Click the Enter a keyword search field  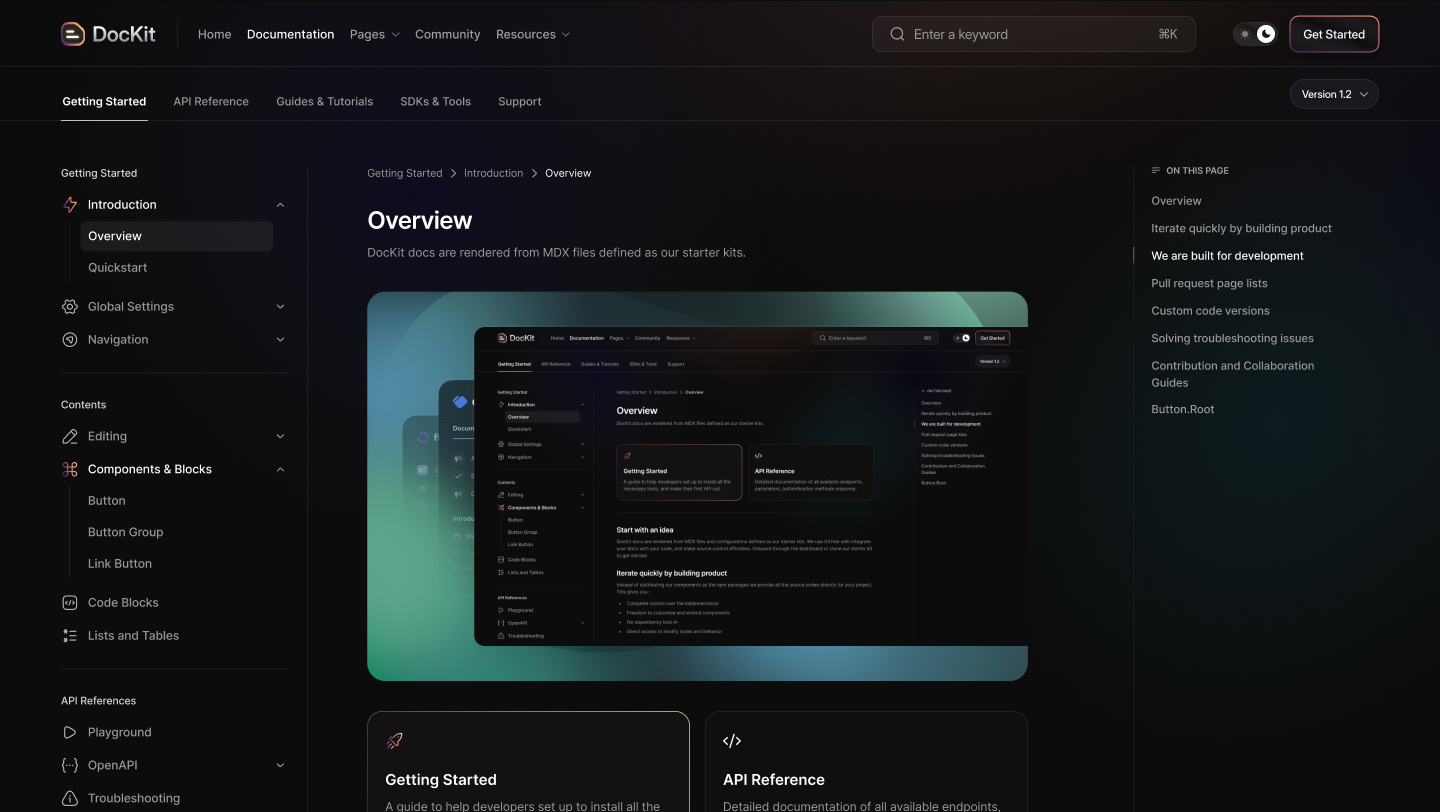[1033, 33]
